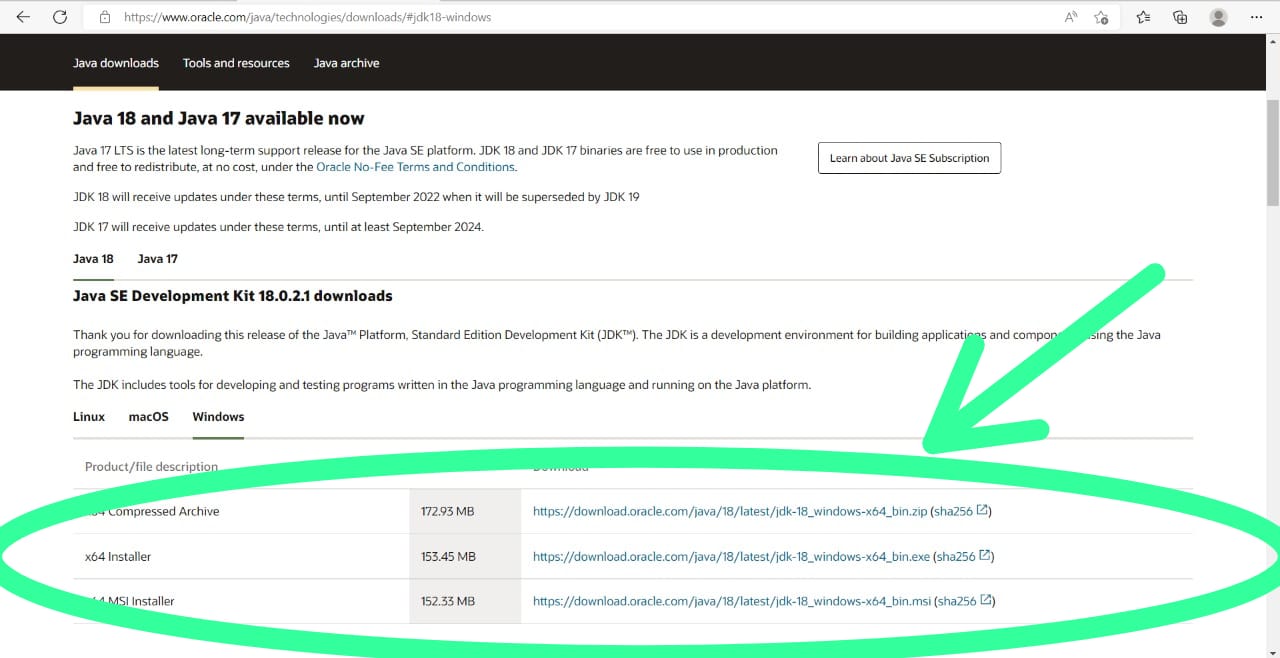Download the jdk-18_windows-x64_bin.msi link
The width and height of the screenshot is (1280, 658).
732,601
